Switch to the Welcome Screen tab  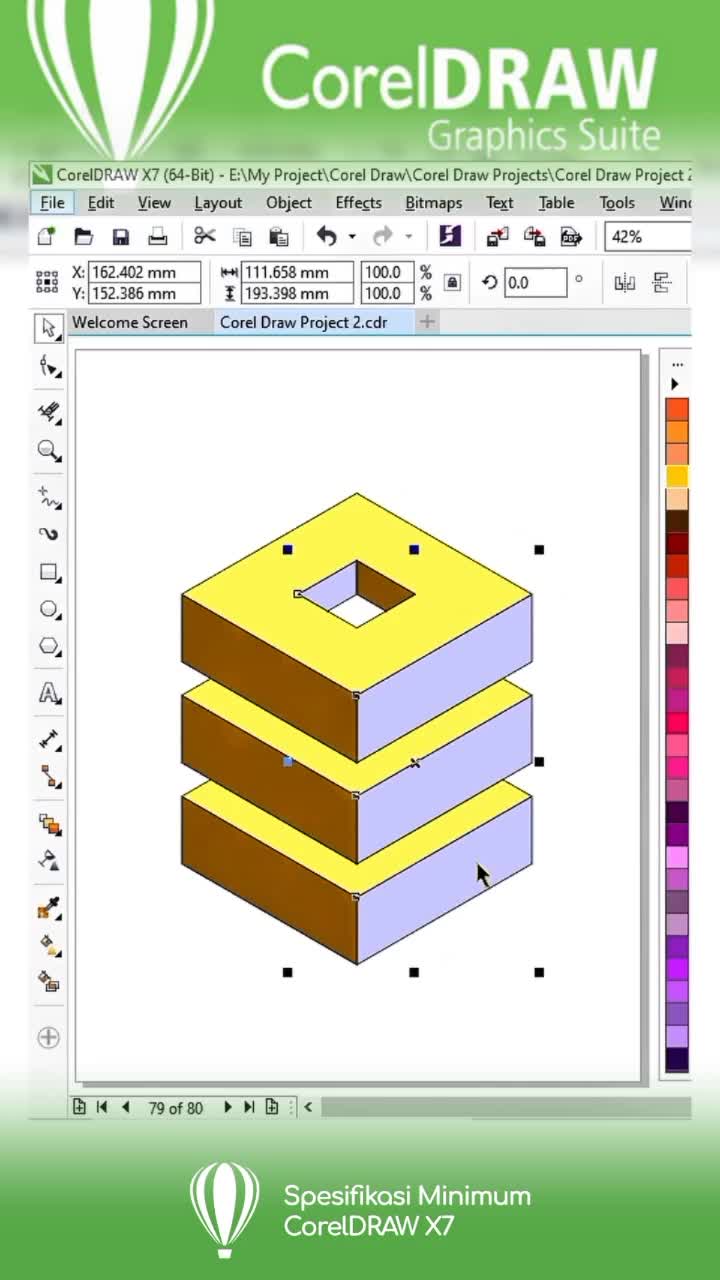point(130,322)
